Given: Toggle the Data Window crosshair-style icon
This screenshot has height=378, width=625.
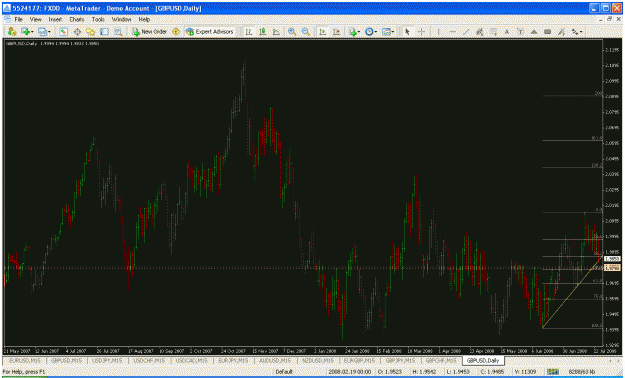Looking at the screenshot, I should pos(77,32).
